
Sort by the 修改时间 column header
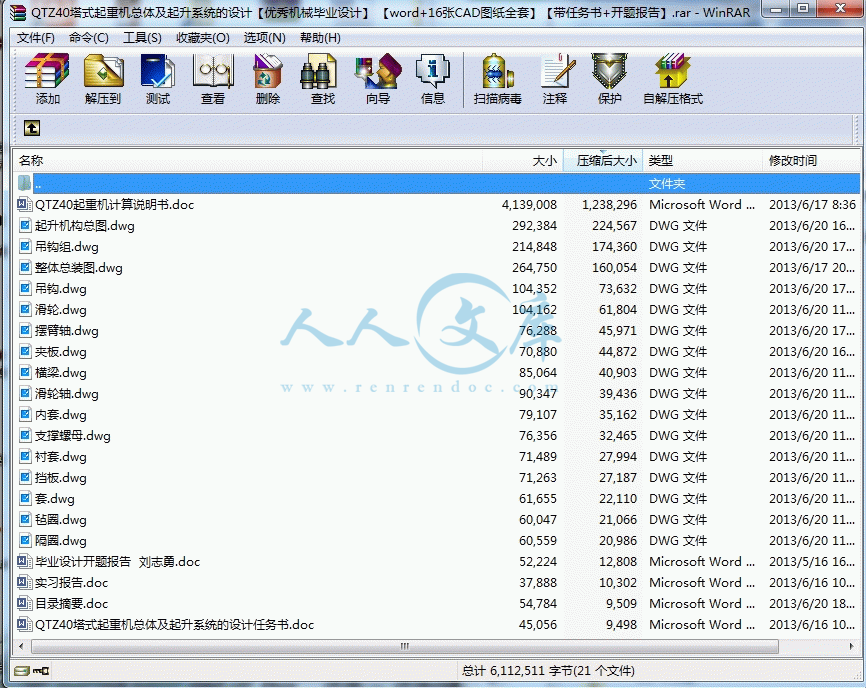pos(810,161)
